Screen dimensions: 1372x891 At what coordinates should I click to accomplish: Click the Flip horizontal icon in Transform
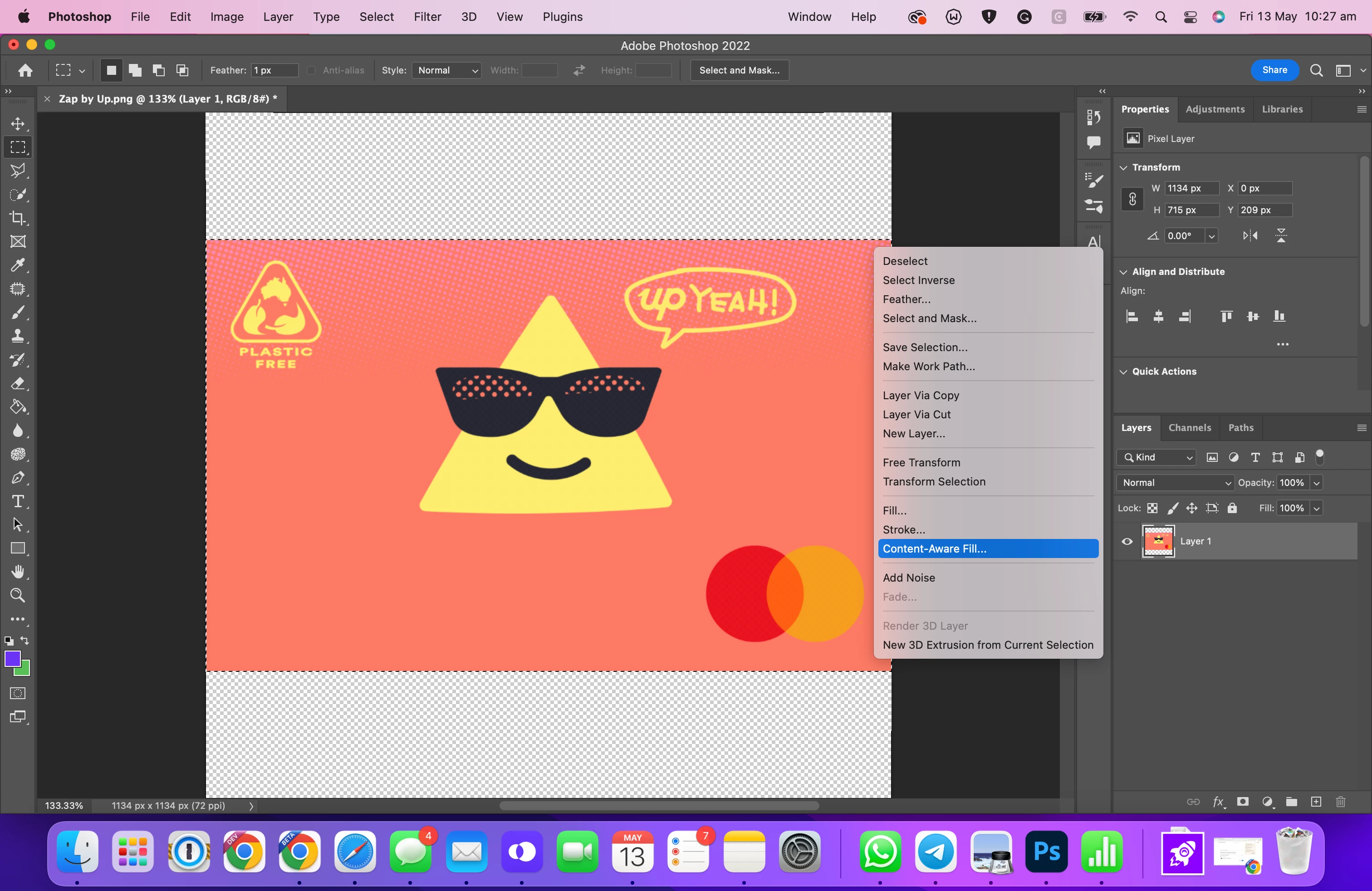click(1250, 236)
